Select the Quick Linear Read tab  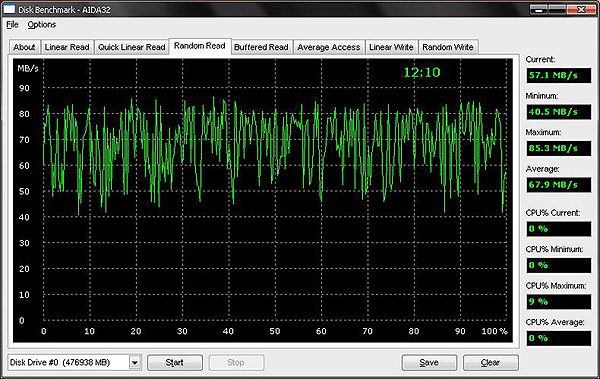[132, 47]
